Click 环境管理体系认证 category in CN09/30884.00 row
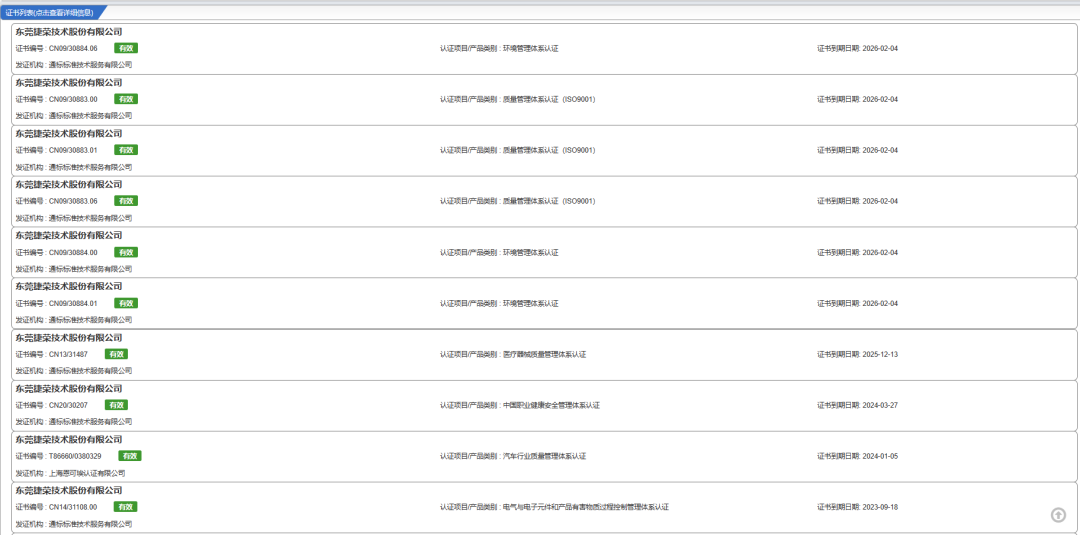This screenshot has height=535, width=1080. pos(530,253)
